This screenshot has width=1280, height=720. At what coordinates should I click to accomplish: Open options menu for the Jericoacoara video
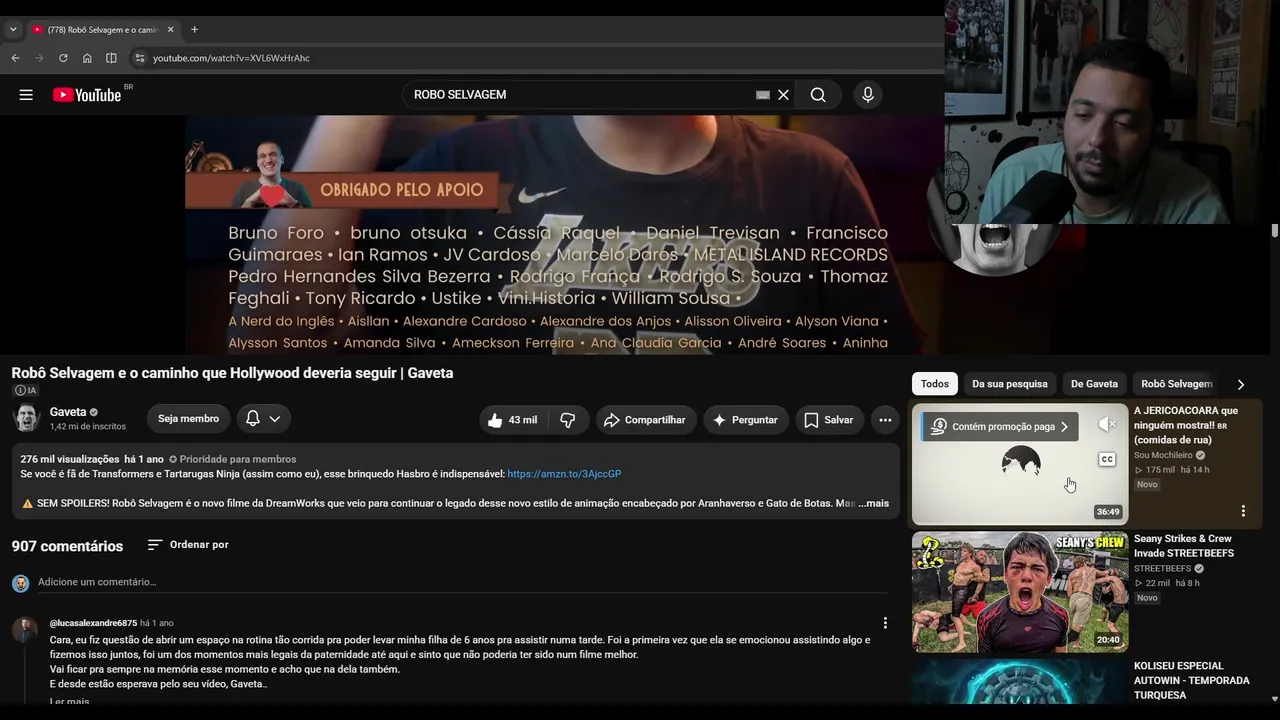[1243, 511]
